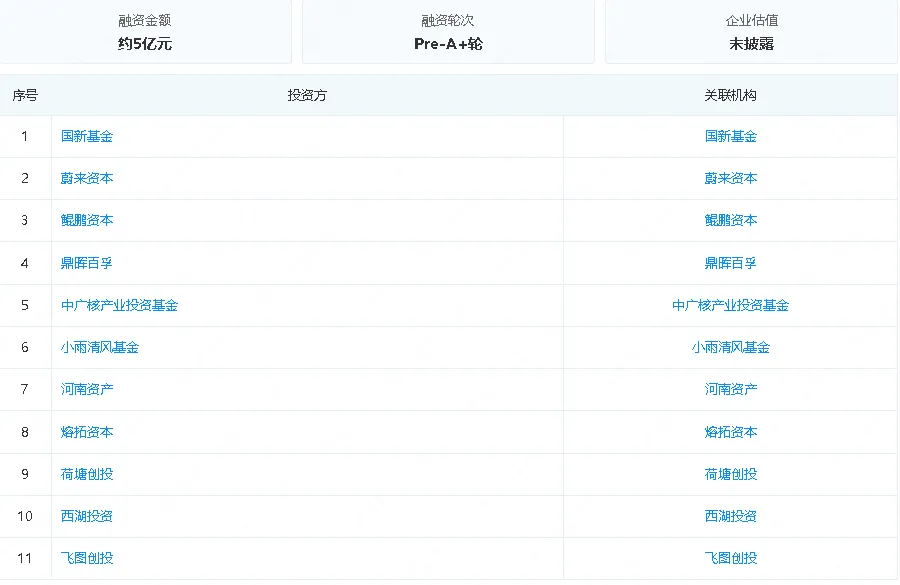Open 蔚来资本 link in 关联机构 column
Screen dimensions: 900x585
pyautogui.click(x=731, y=178)
